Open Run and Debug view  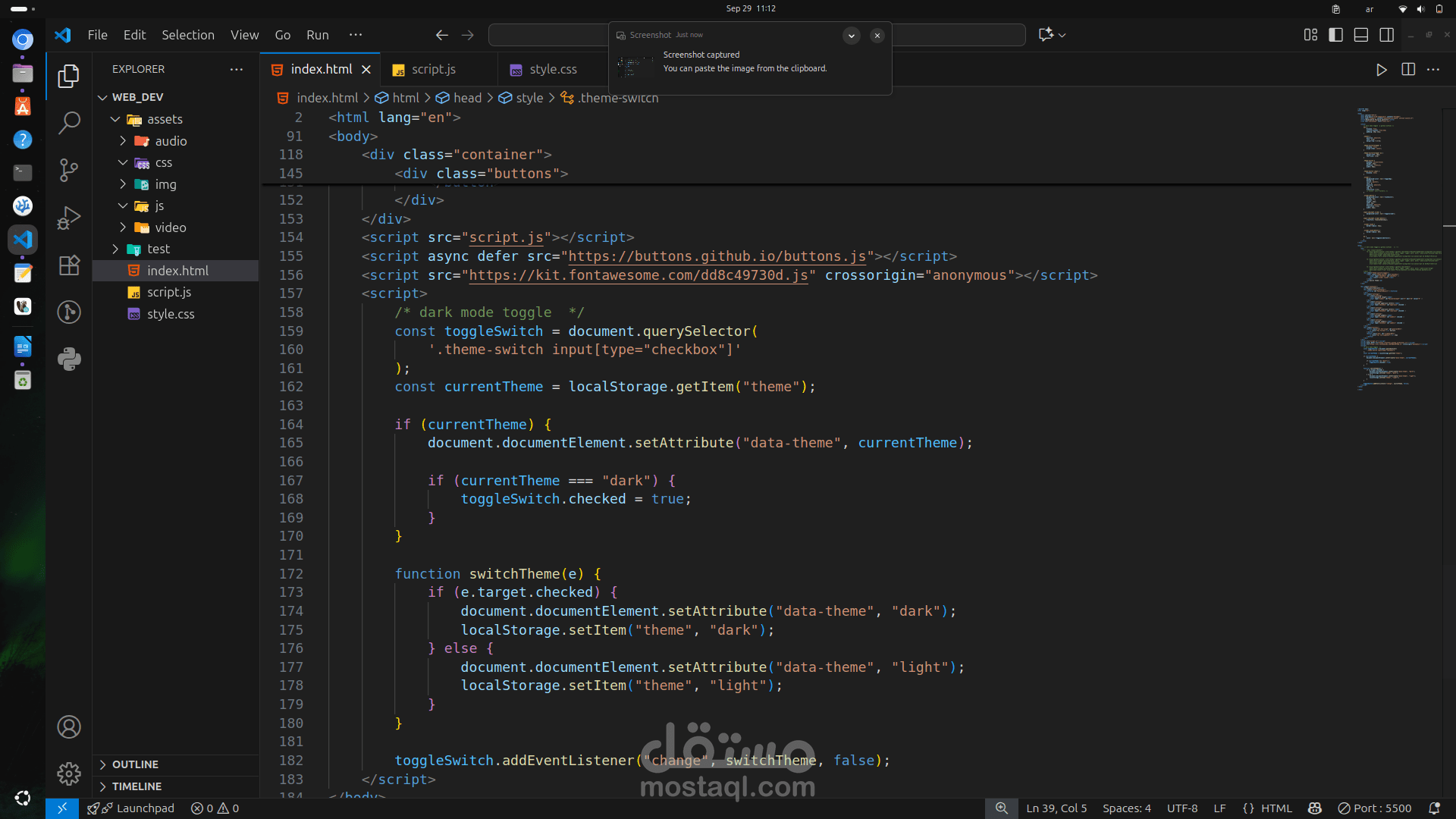69,218
